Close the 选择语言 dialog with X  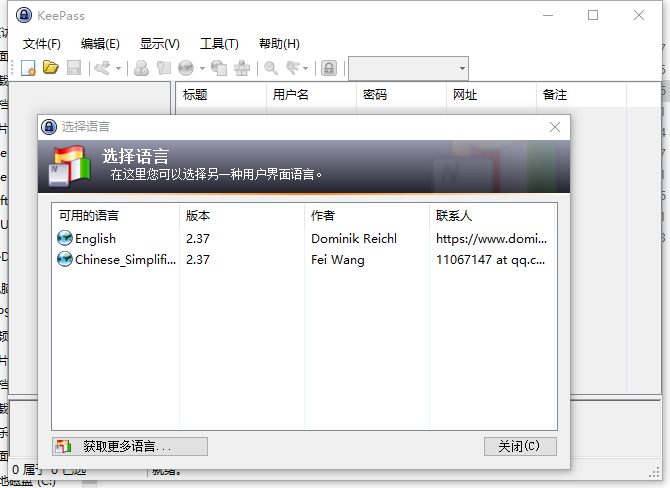pyautogui.click(x=555, y=127)
